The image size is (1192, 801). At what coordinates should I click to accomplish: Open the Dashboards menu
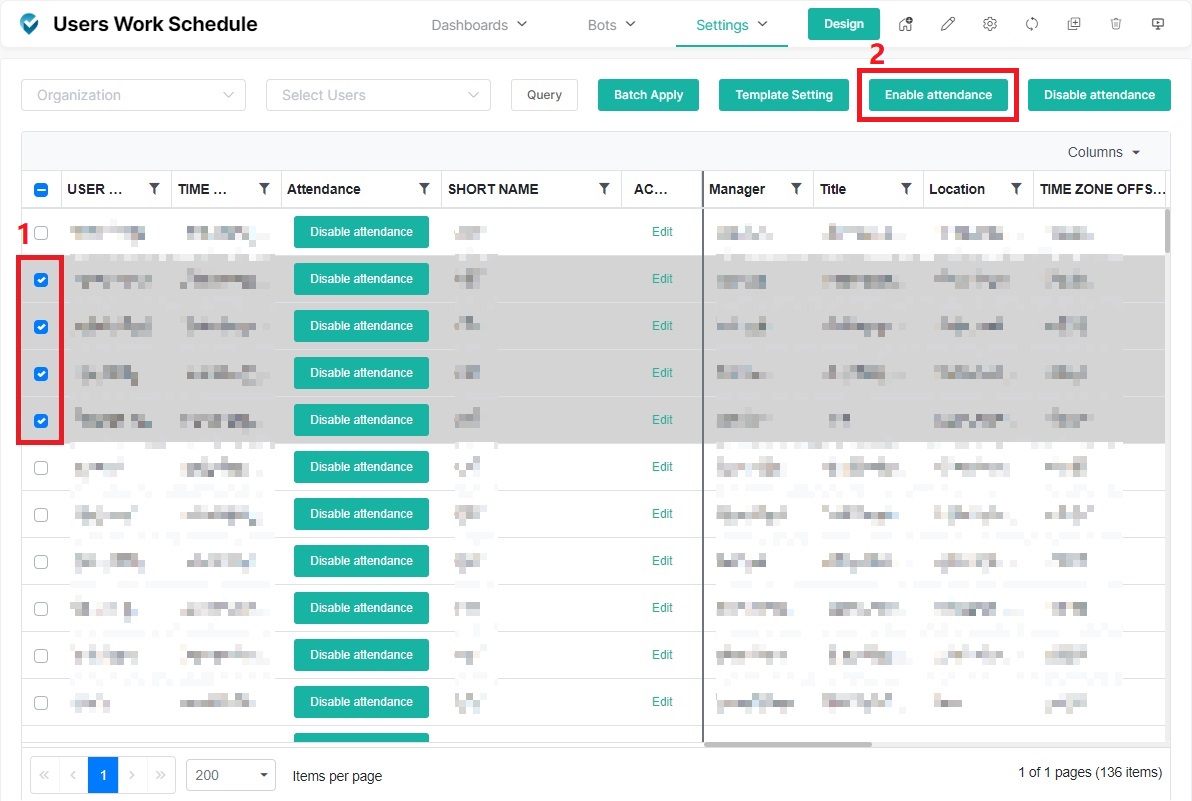pos(479,25)
